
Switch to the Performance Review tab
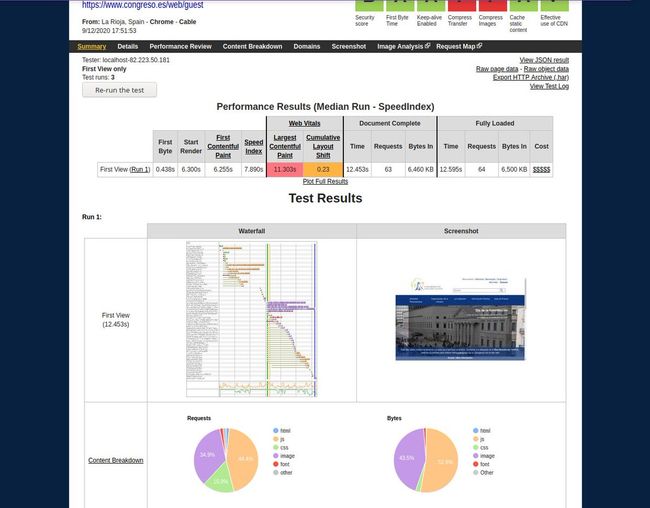click(x=180, y=46)
